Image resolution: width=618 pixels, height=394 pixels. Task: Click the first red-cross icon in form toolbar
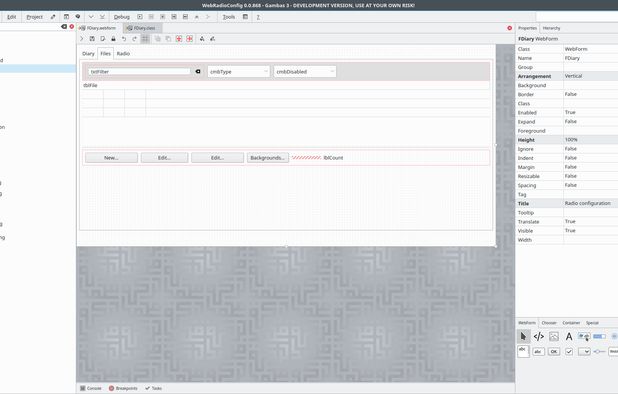179,39
